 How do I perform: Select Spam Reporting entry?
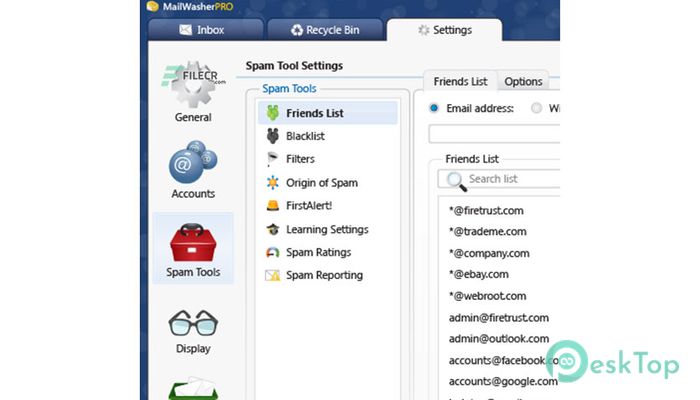[327, 275]
